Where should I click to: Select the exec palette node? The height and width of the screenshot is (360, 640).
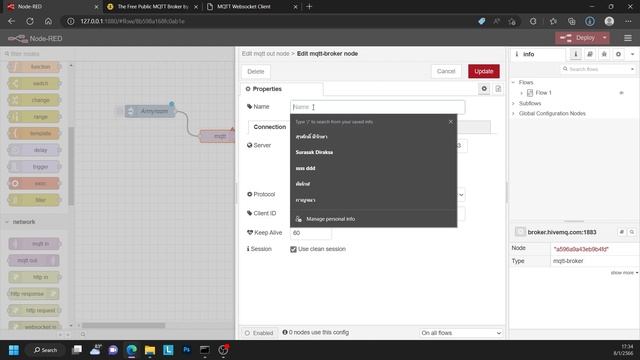[x=34, y=183]
